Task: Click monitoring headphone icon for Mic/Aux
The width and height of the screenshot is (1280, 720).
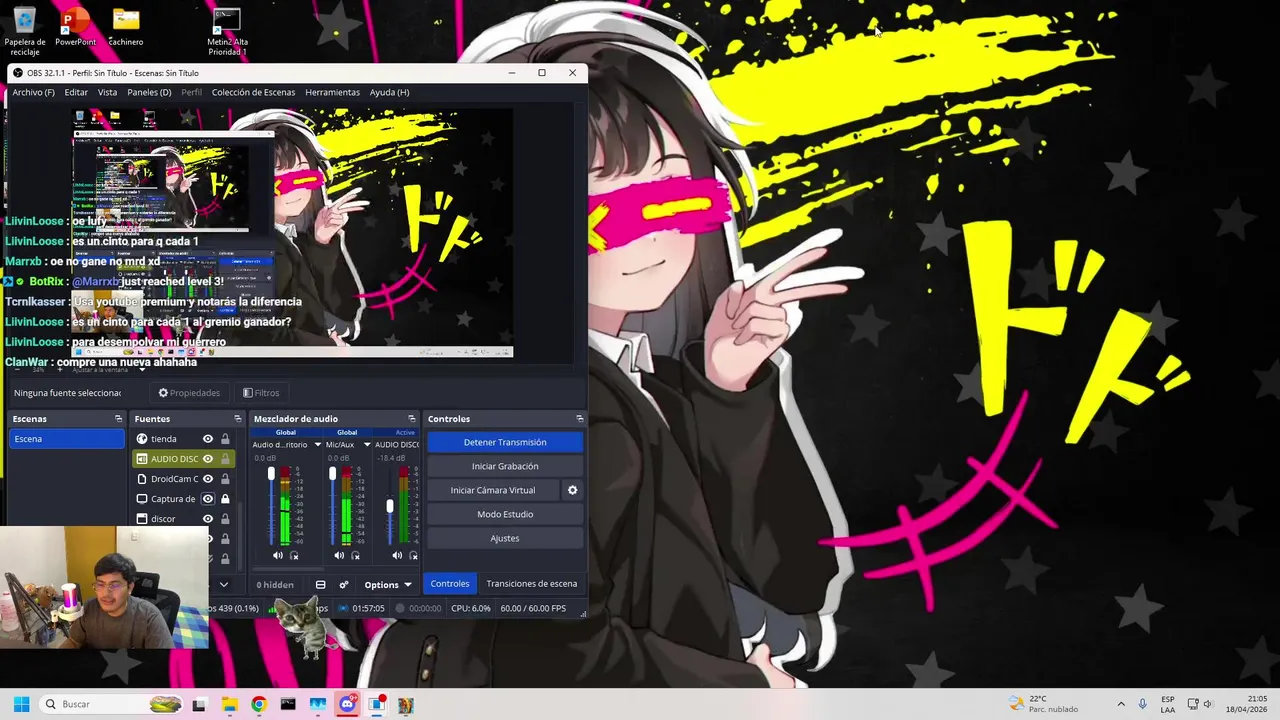Action: 355,556
